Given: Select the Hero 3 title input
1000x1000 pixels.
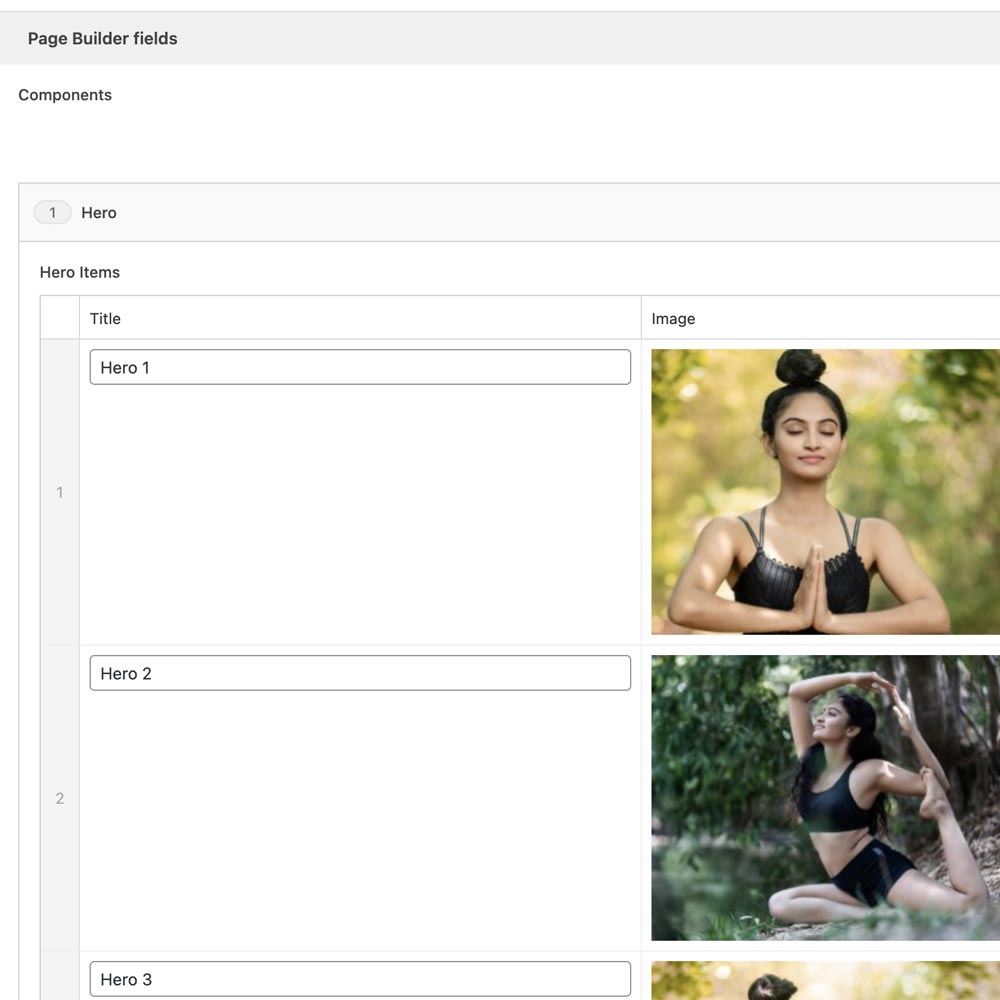Looking at the screenshot, I should pos(360,979).
